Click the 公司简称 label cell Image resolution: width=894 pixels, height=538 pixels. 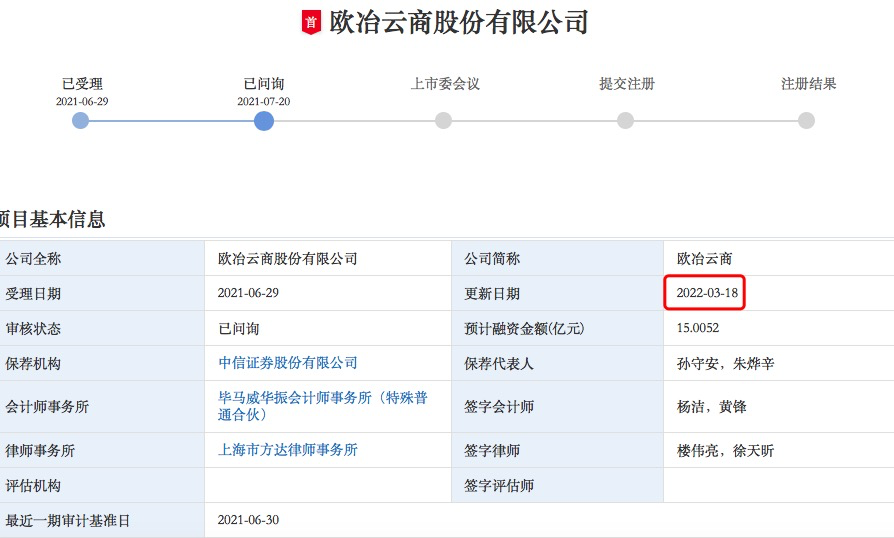(558, 259)
